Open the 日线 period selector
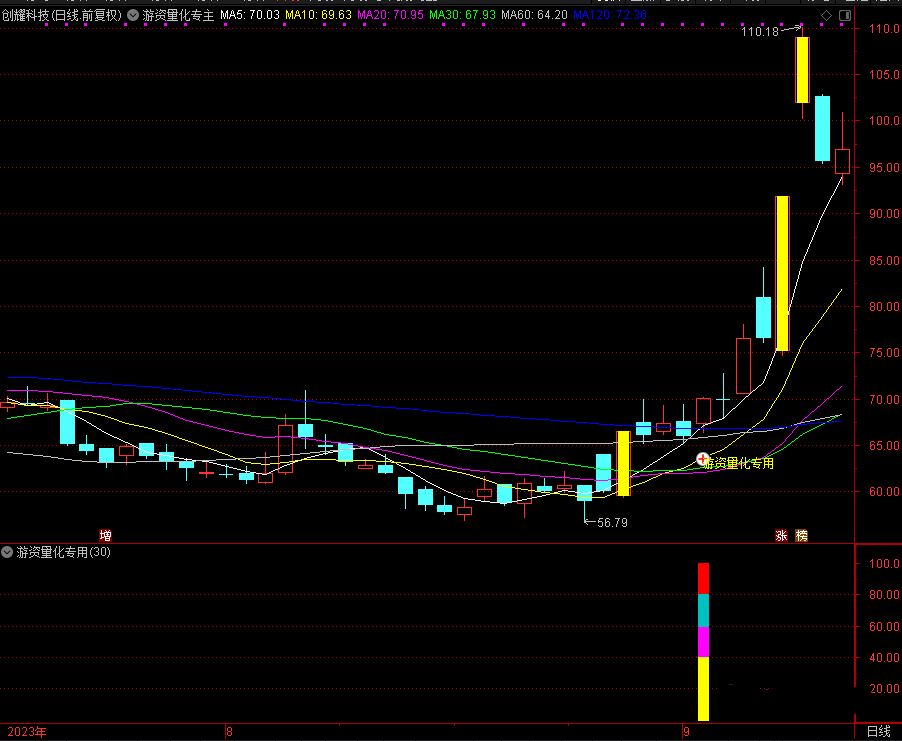 pos(878,732)
